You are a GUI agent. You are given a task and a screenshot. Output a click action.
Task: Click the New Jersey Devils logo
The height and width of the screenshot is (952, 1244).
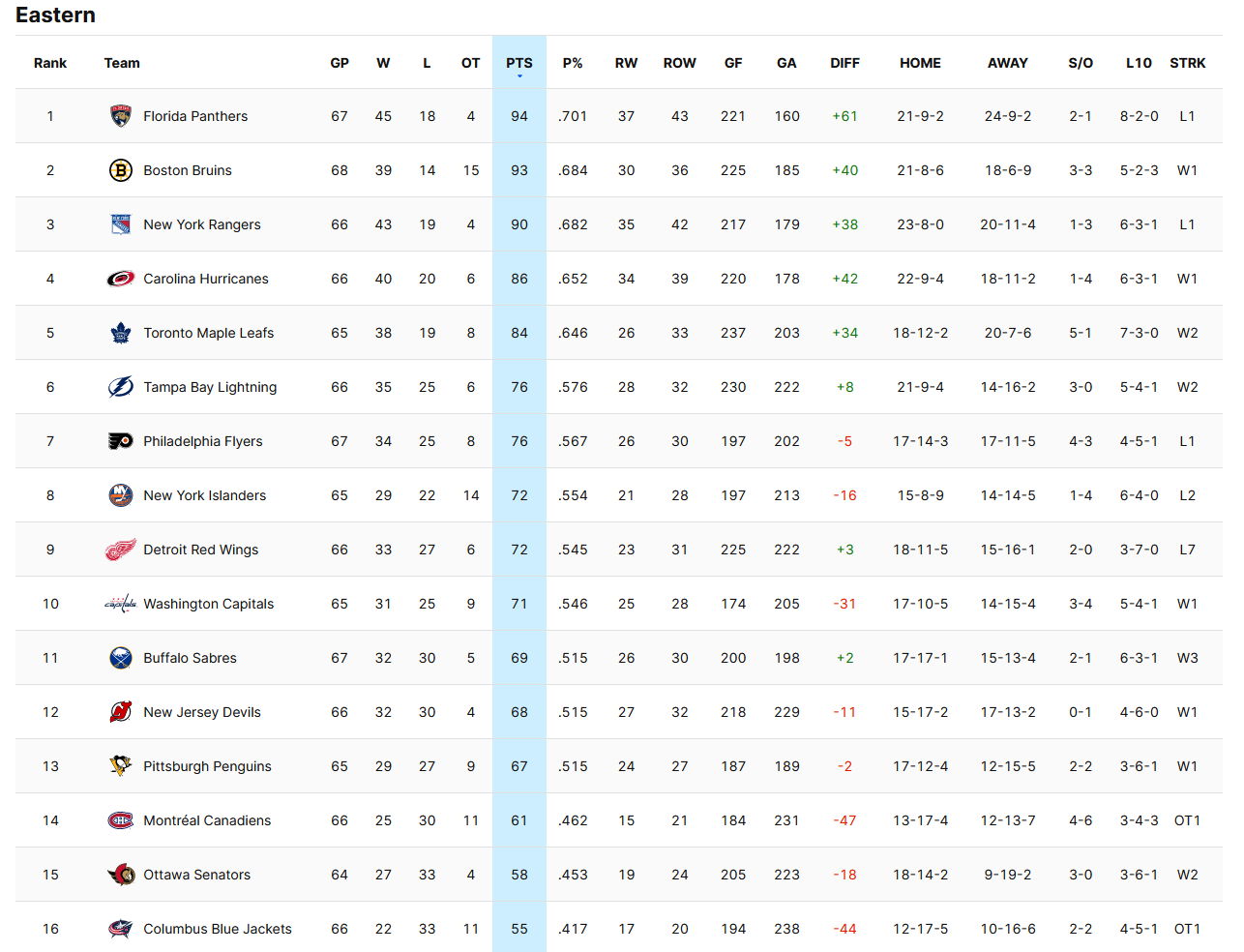[121, 712]
